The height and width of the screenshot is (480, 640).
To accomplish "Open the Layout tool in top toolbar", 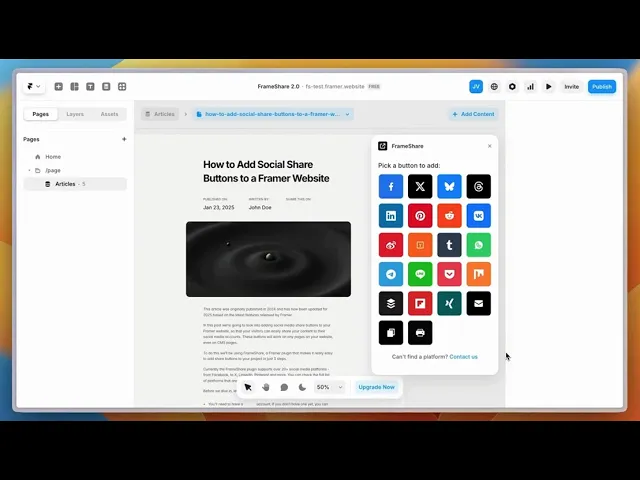I will coord(74,87).
